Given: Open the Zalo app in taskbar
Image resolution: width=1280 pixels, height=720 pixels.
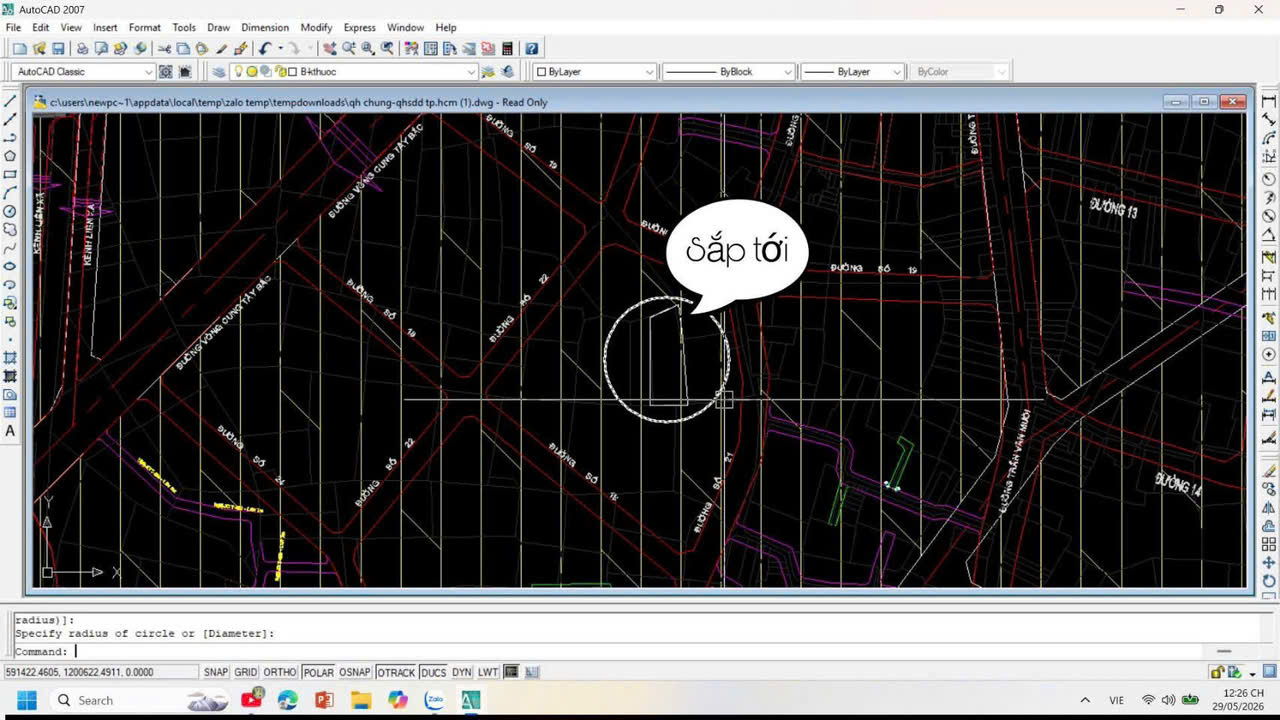Looking at the screenshot, I should (x=434, y=700).
